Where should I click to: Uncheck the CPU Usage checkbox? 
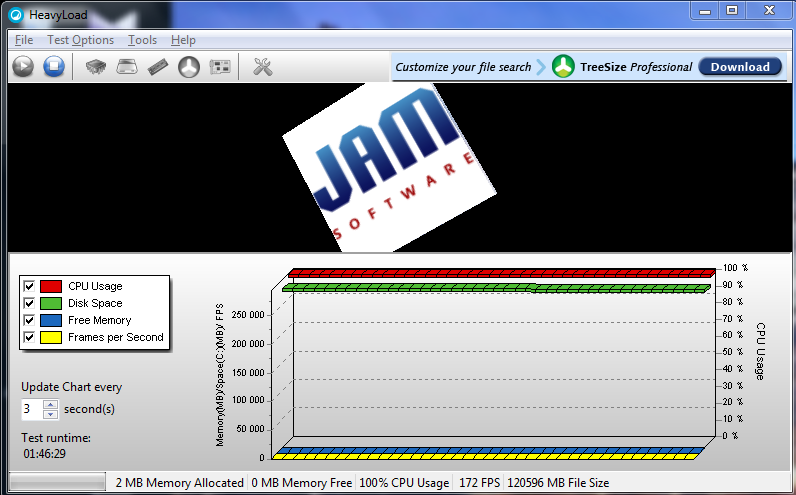(x=29, y=286)
